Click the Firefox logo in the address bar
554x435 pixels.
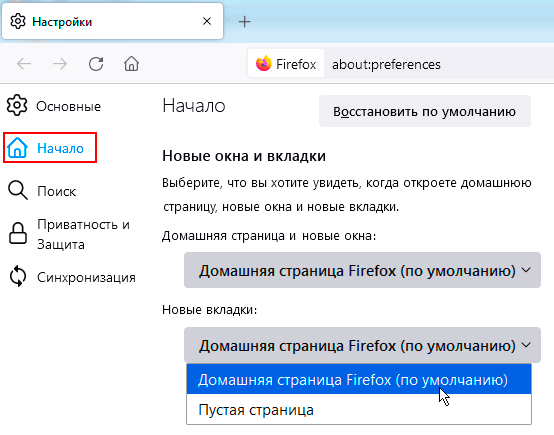click(264, 64)
